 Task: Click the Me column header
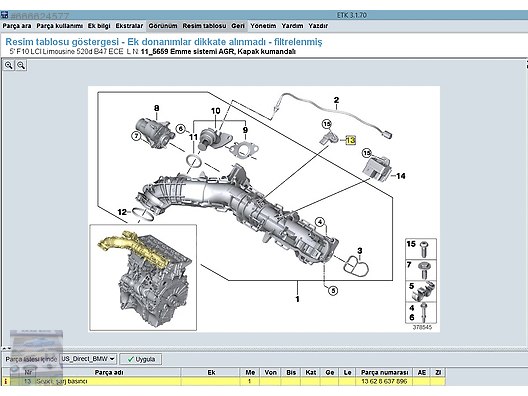pyautogui.click(x=250, y=372)
